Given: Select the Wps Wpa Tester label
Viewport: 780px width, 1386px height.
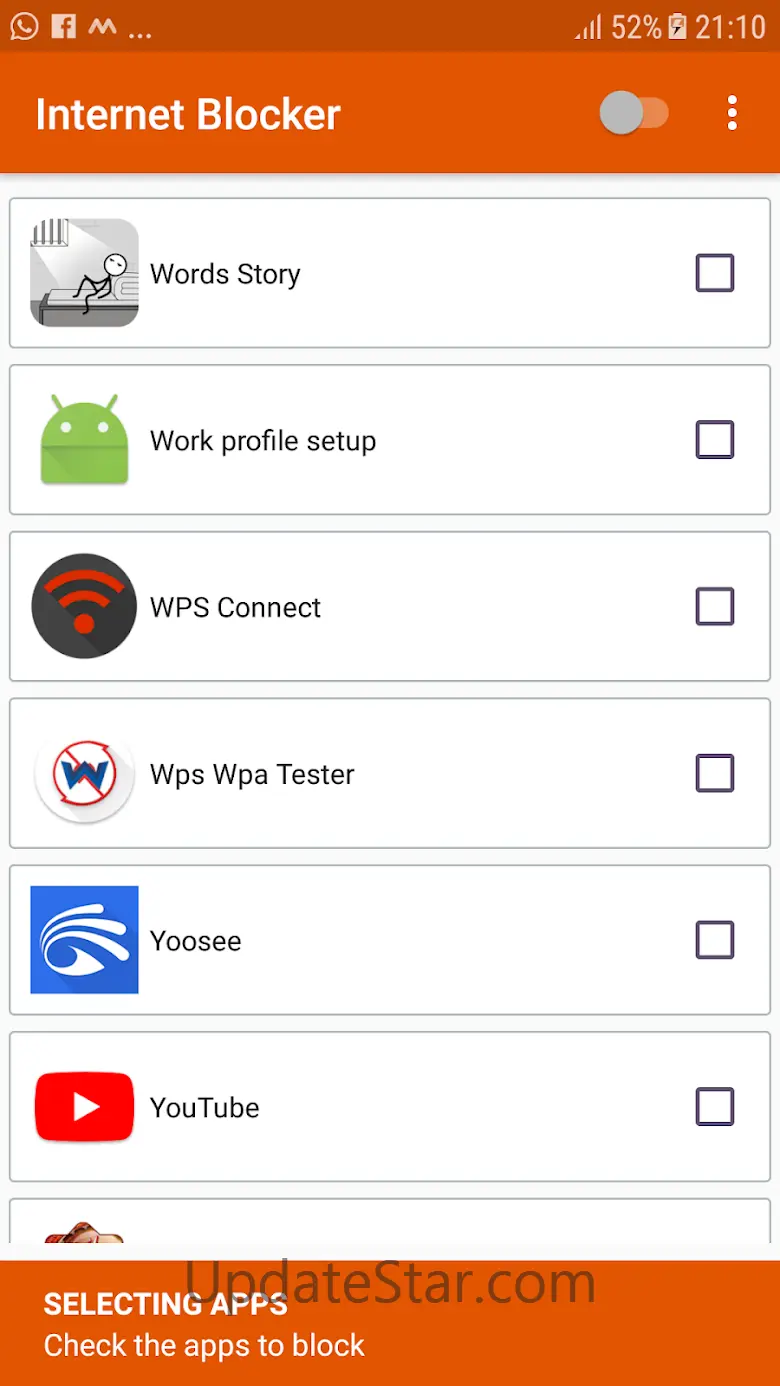Looking at the screenshot, I should tap(252, 775).
